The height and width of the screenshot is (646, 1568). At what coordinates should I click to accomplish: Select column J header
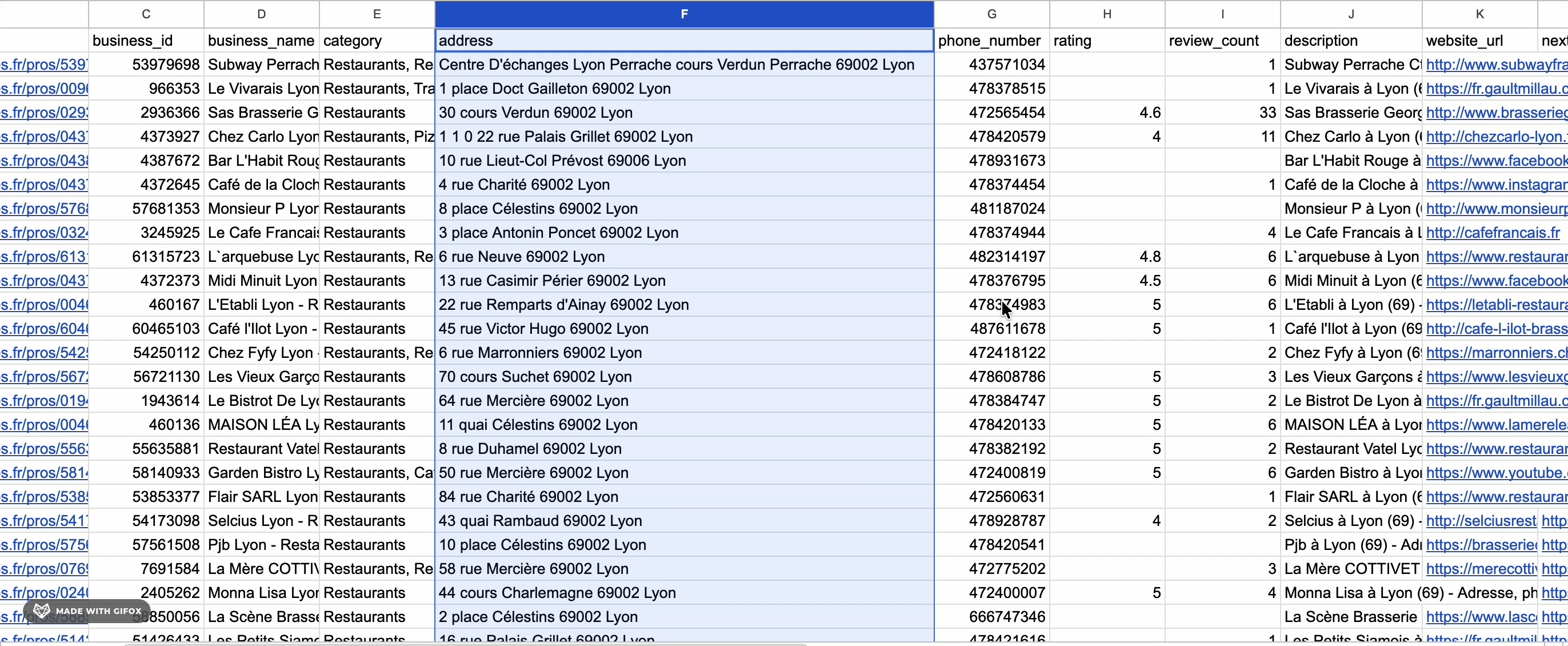click(x=1351, y=14)
